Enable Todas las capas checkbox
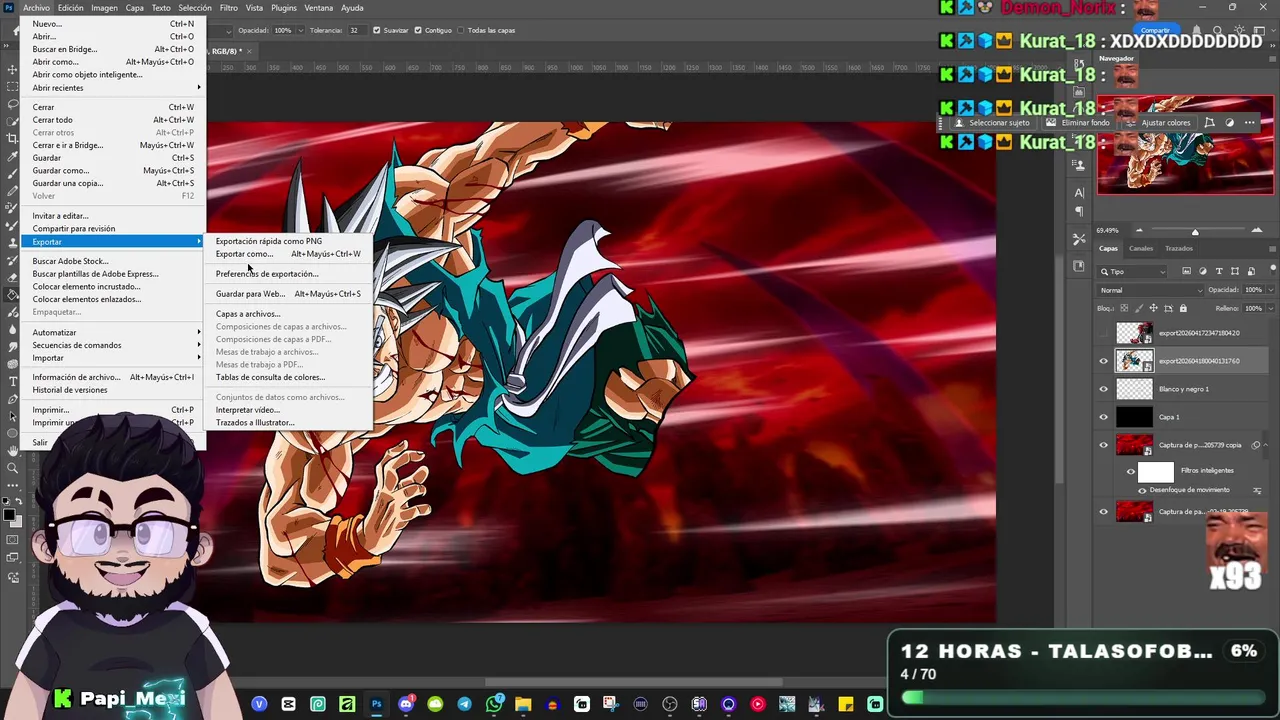 tap(461, 30)
